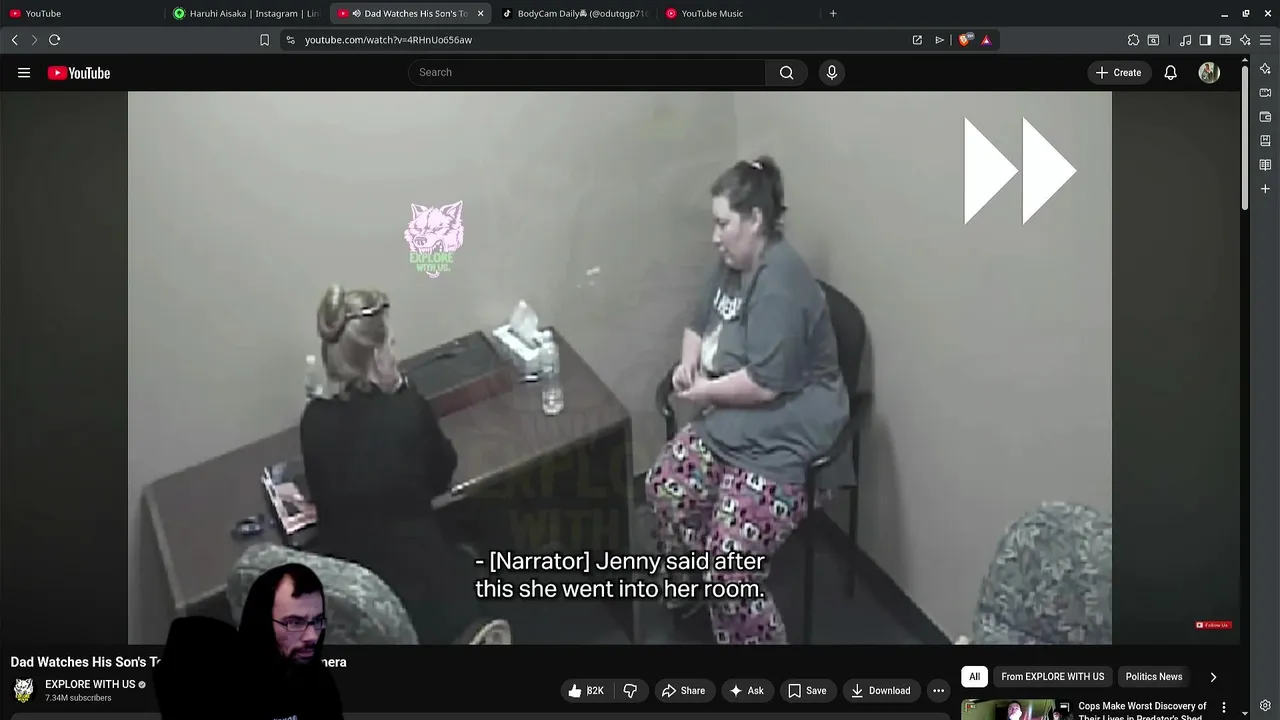Go to YouTube home via logo
This screenshot has width=1280, height=720.
(x=79, y=73)
